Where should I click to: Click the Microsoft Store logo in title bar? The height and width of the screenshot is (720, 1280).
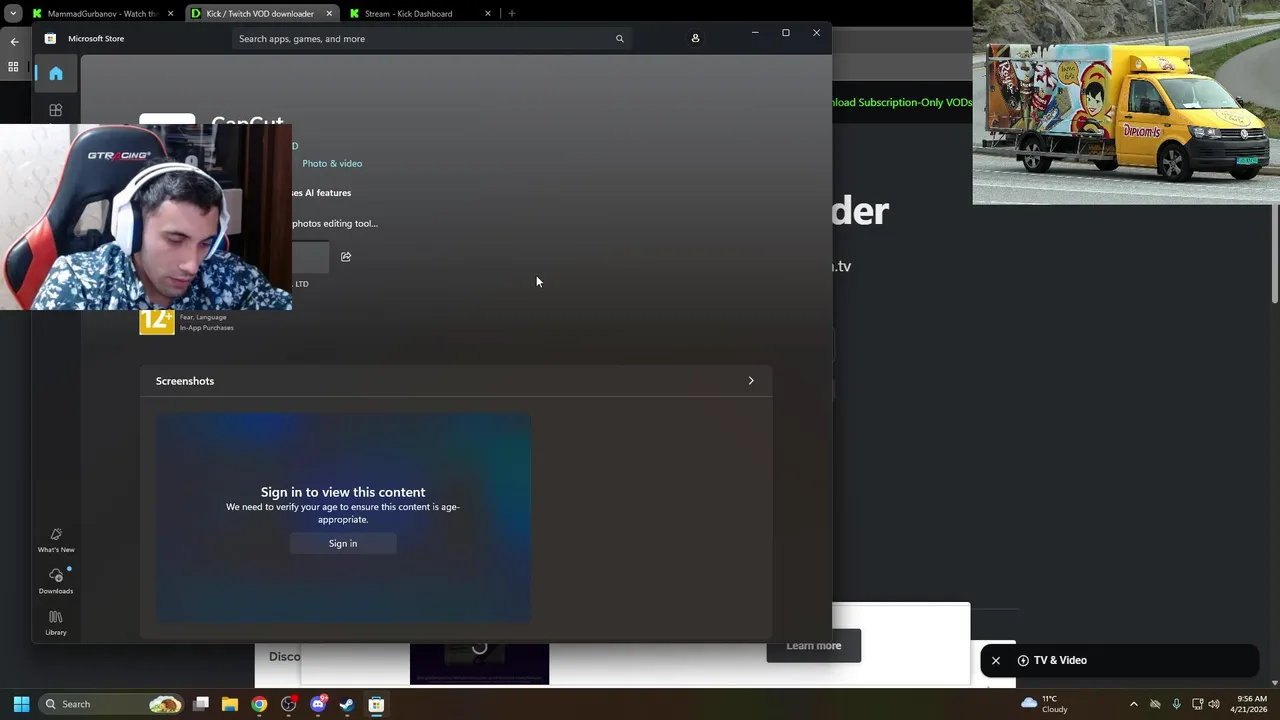[x=50, y=39]
